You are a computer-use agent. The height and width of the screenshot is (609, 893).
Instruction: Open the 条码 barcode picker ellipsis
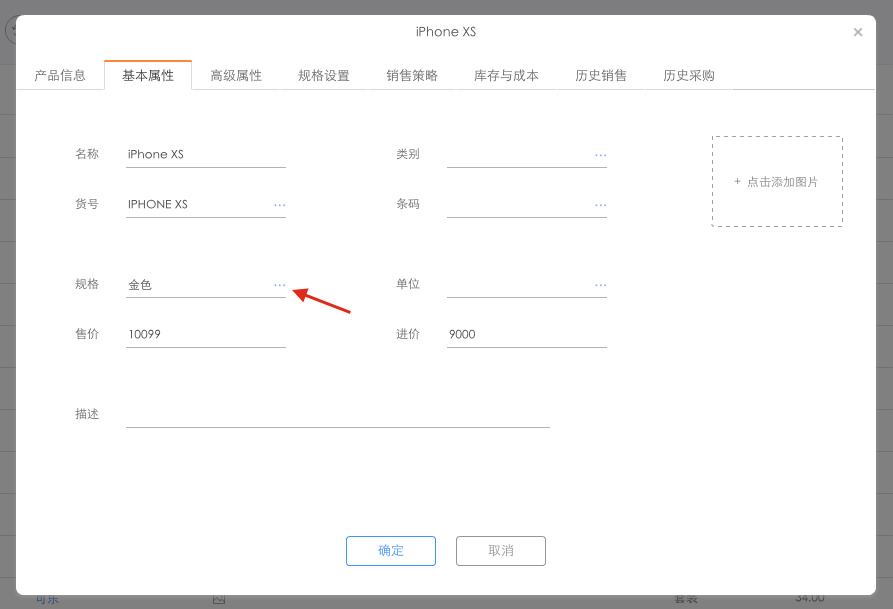(601, 204)
